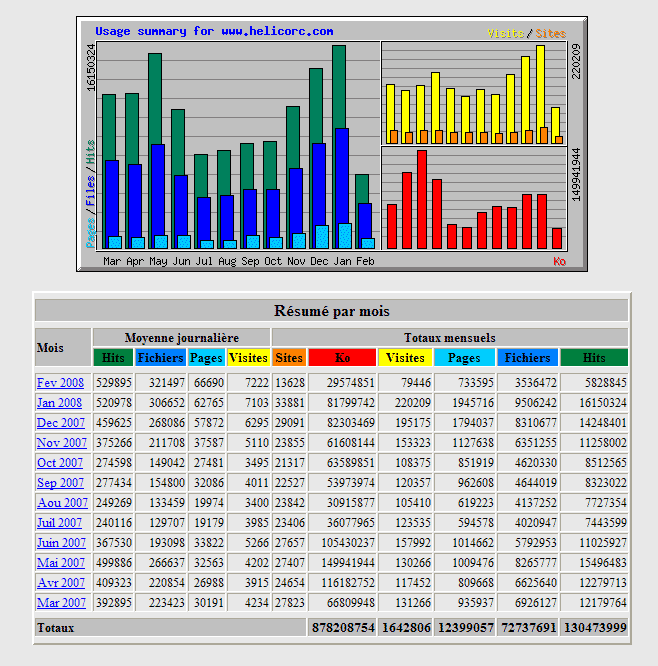658x666 pixels.
Task: Click the green Hits daily average header
Action: click(x=113, y=358)
